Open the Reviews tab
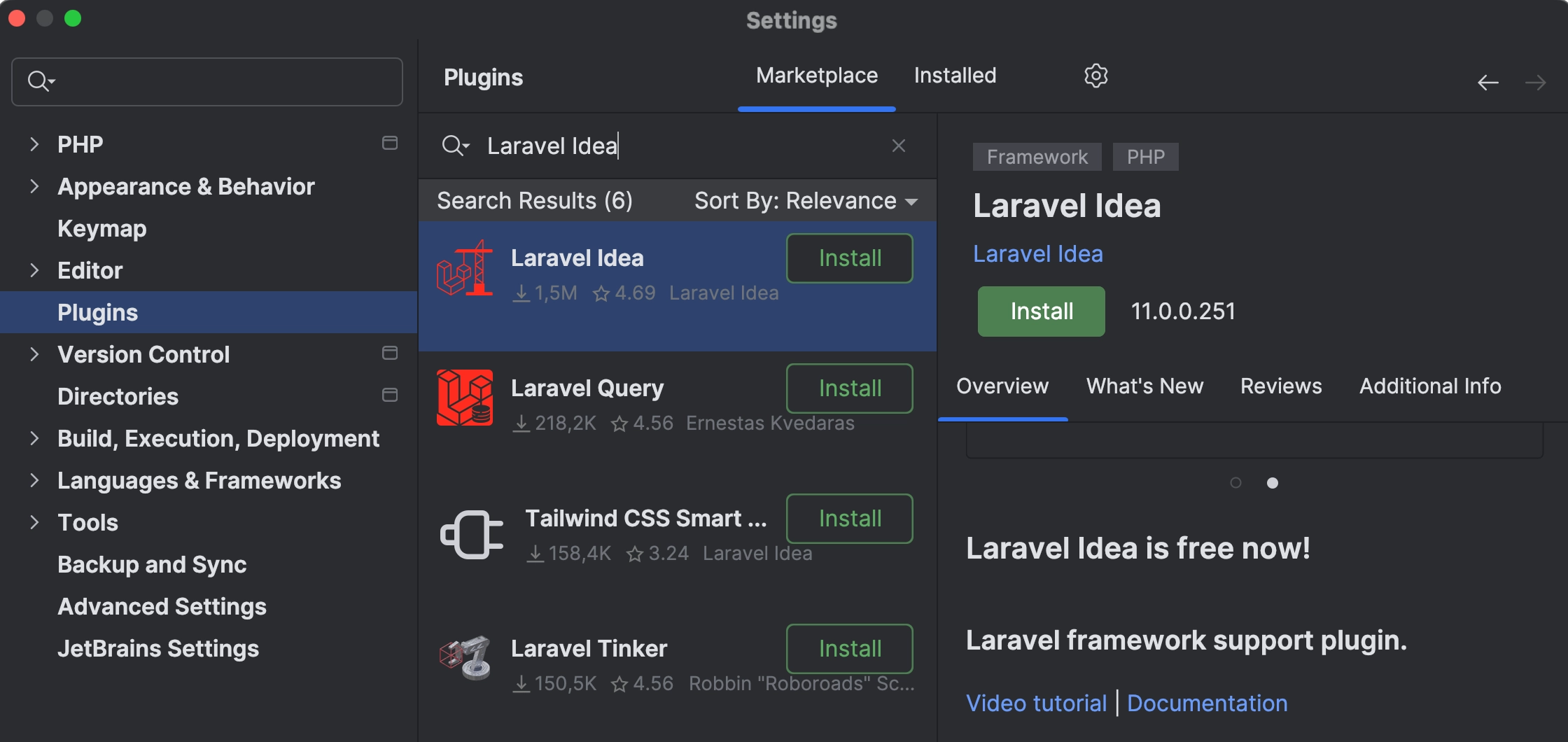The width and height of the screenshot is (1568, 742). click(1281, 386)
